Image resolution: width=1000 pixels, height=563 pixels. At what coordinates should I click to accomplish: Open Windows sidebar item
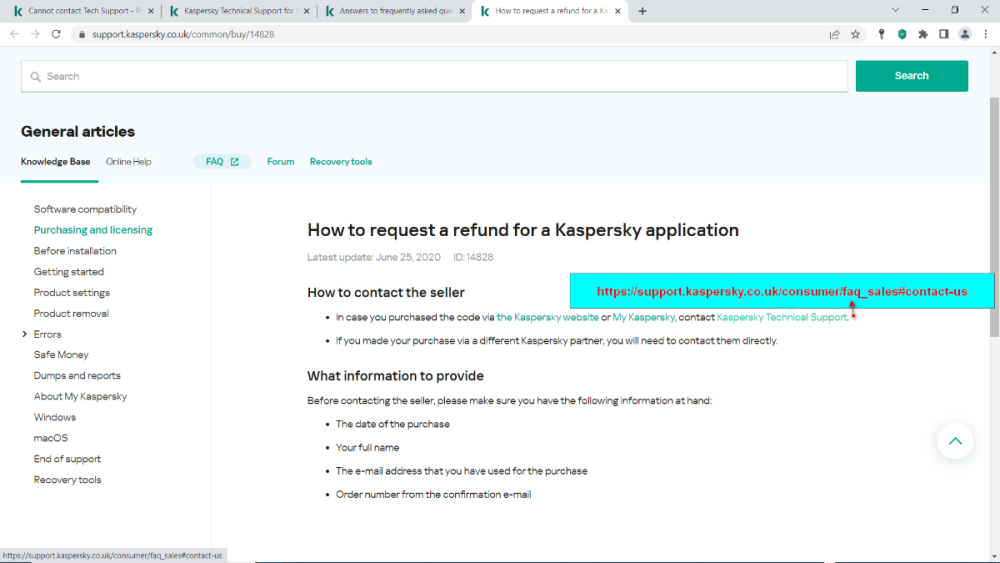point(55,417)
